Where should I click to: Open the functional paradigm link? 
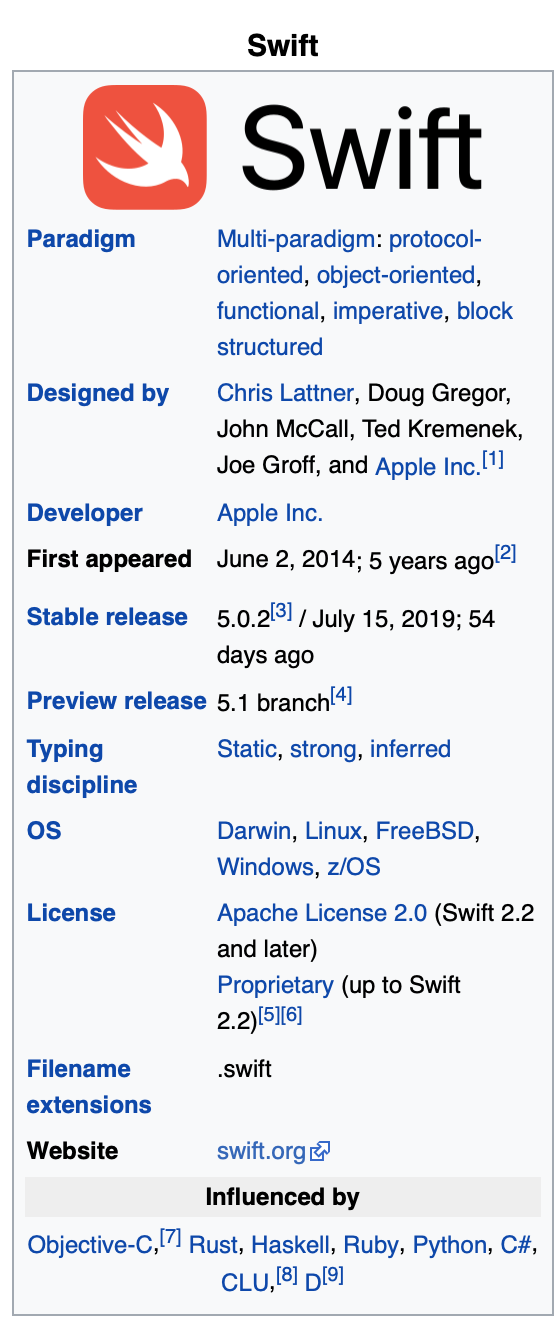[268, 311]
